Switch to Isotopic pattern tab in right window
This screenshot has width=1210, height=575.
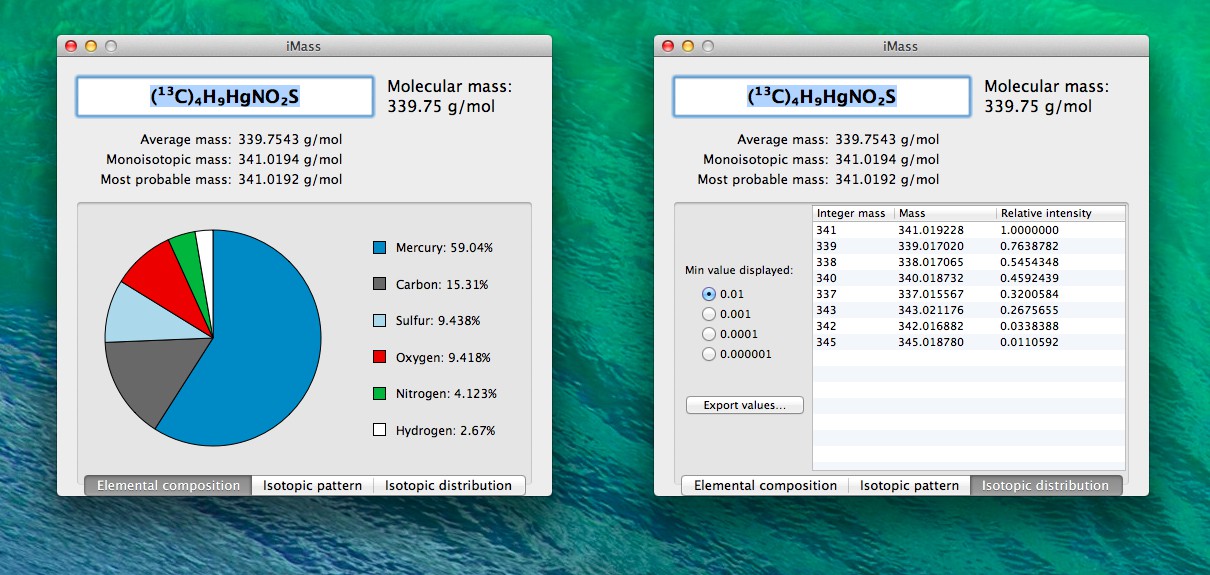[909, 486]
